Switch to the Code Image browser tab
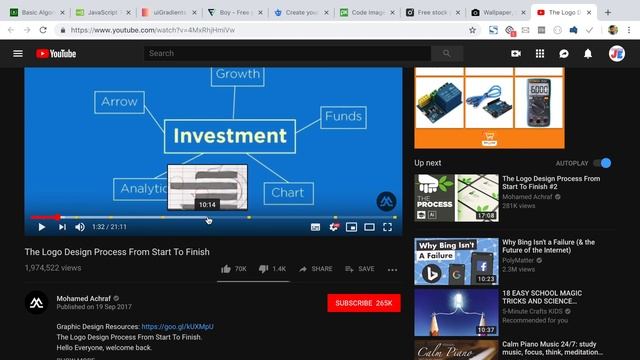 click(x=367, y=13)
